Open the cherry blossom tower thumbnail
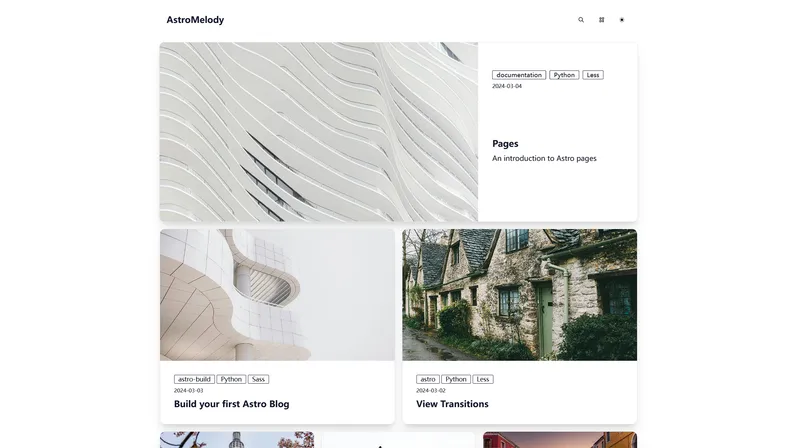The image size is (800, 448). [x=237, y=440]
